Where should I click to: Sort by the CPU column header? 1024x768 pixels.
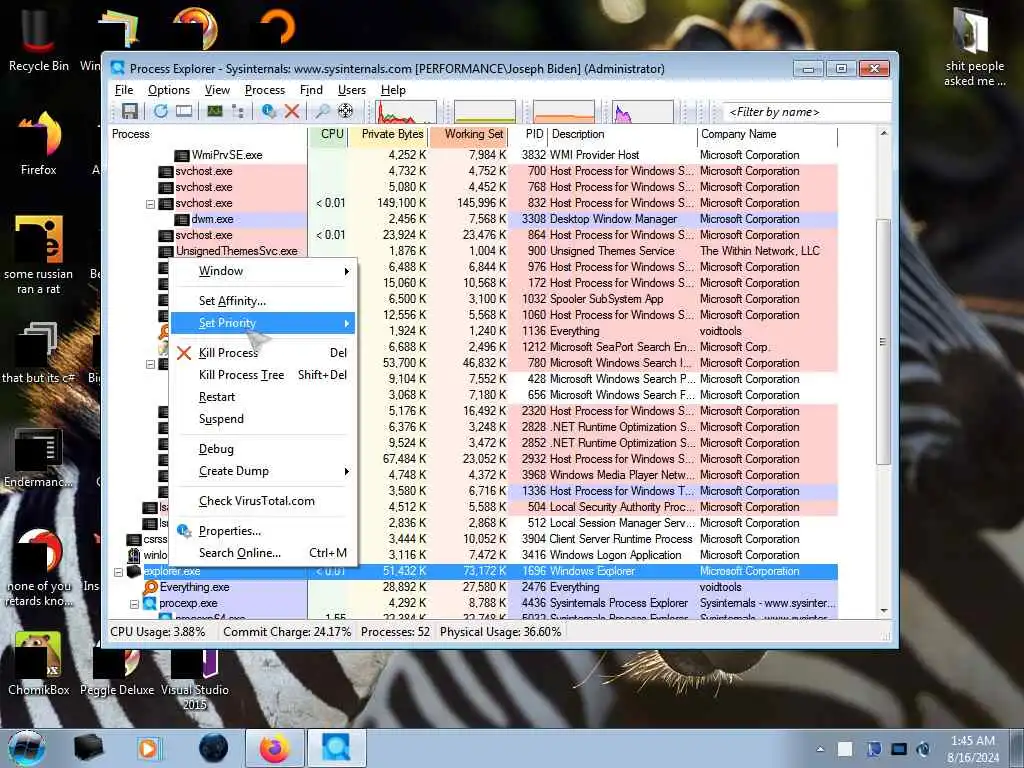click(x=327, y=135)
